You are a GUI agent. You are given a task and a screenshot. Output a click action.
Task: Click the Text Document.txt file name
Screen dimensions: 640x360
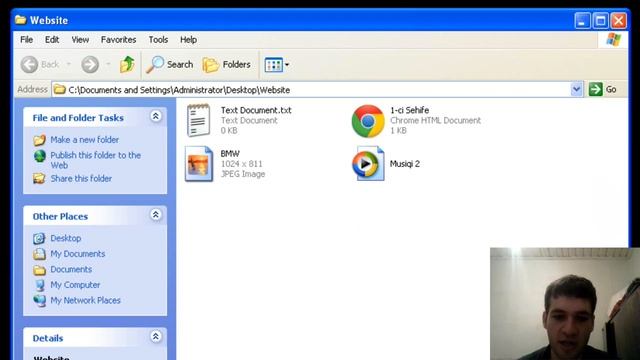point(256,110)
